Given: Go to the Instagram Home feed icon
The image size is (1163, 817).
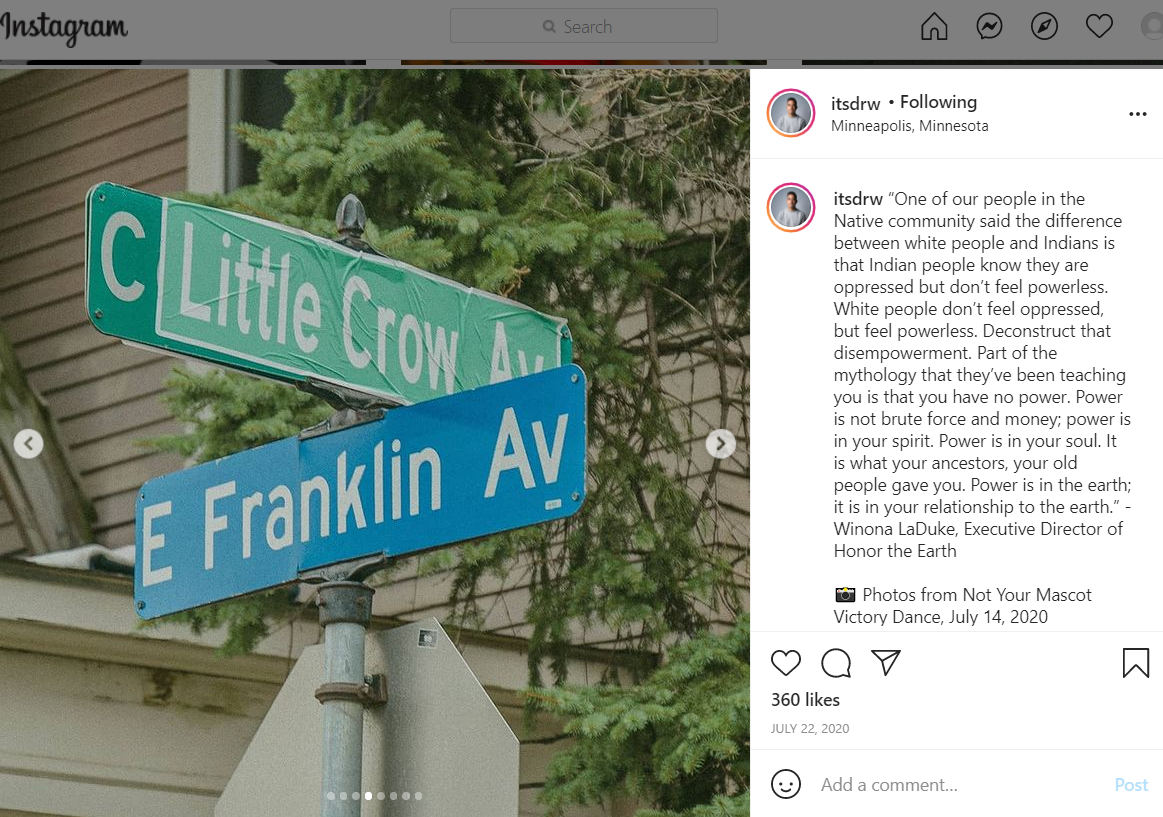Looking at the screenshot, I should pos(934,27).
